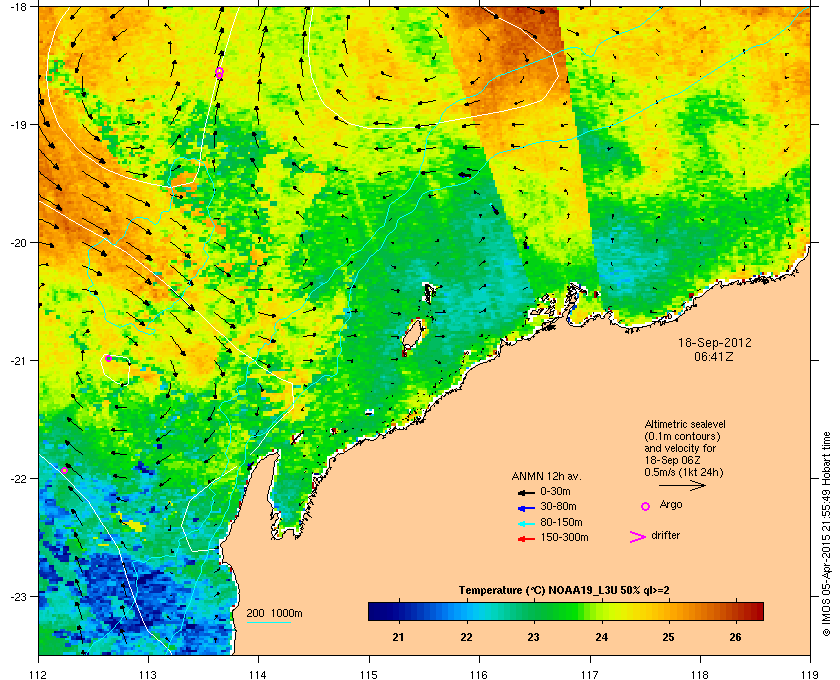Click the longitude axis label 112

click(39, 674)
